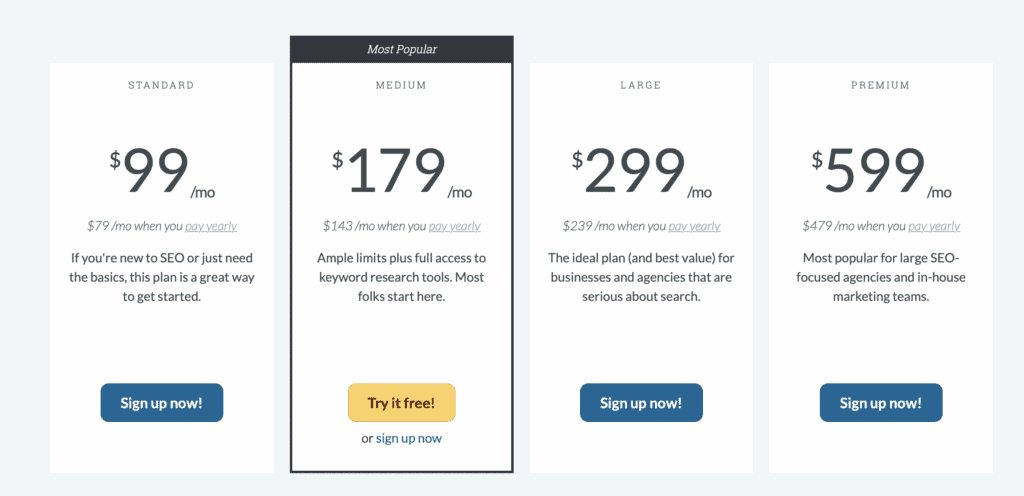Image resolution: width=1024 pixels, height=496 pixels.
Task: Click 'pay yearly' link in Standard plan
Action: coord(211,226)
